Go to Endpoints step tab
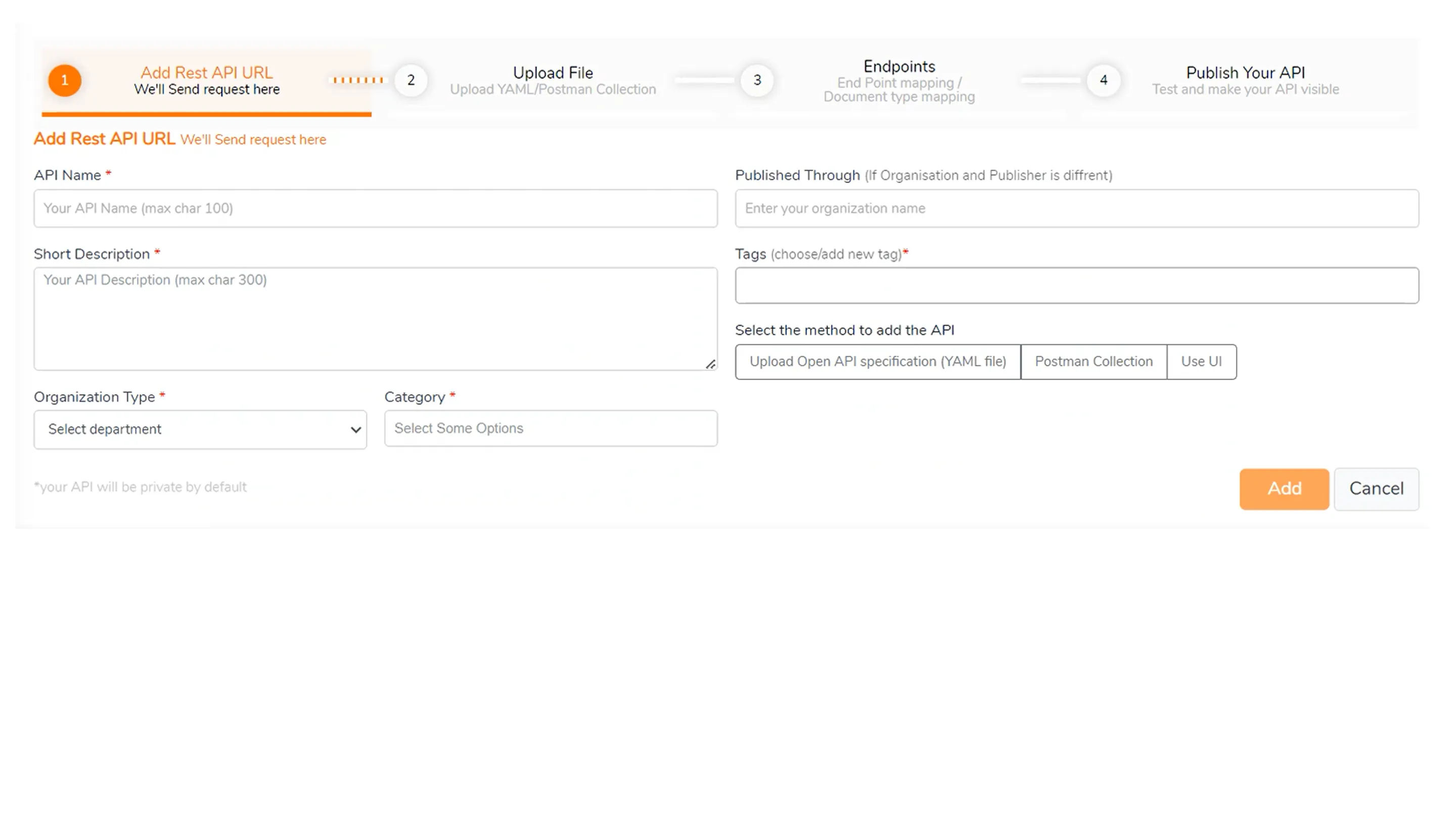1456x829 pixels. [x=898, y=80]
